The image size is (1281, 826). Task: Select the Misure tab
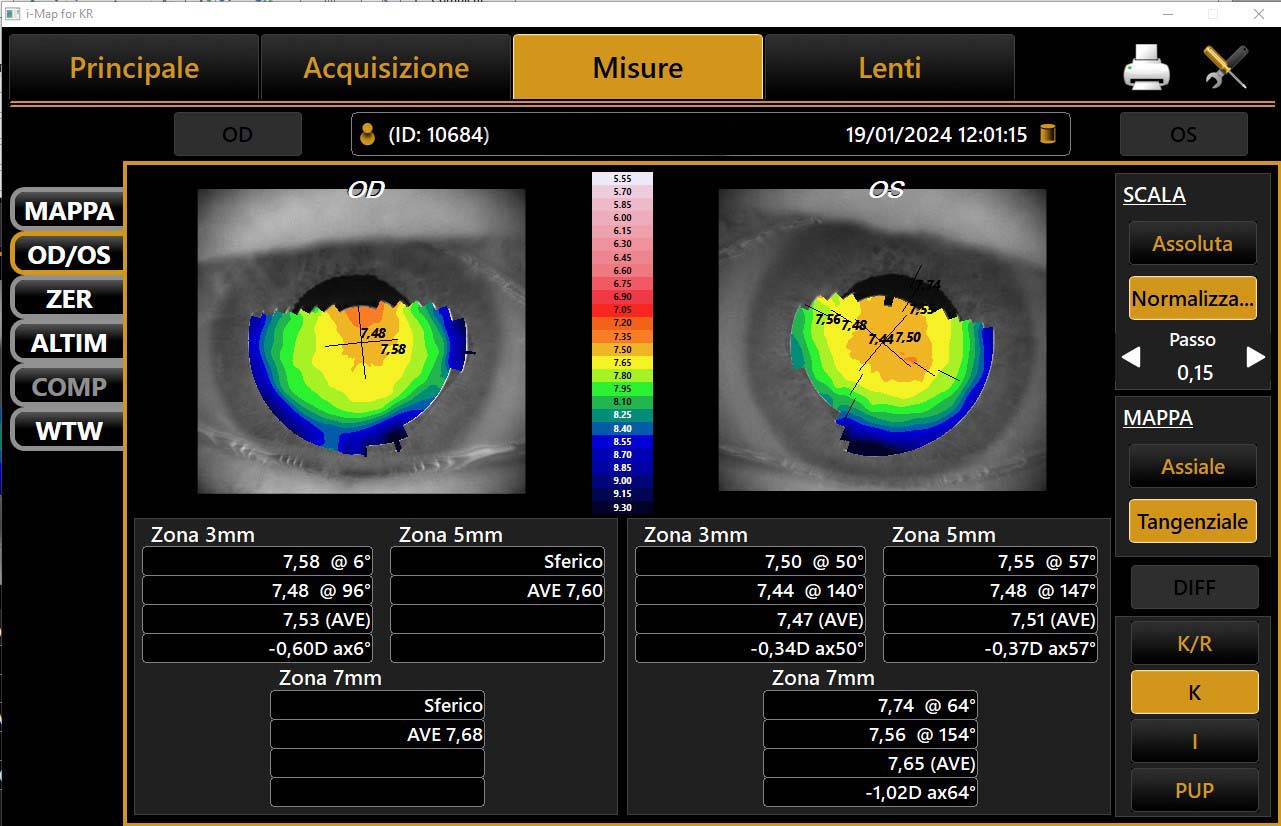pos(638,67)
